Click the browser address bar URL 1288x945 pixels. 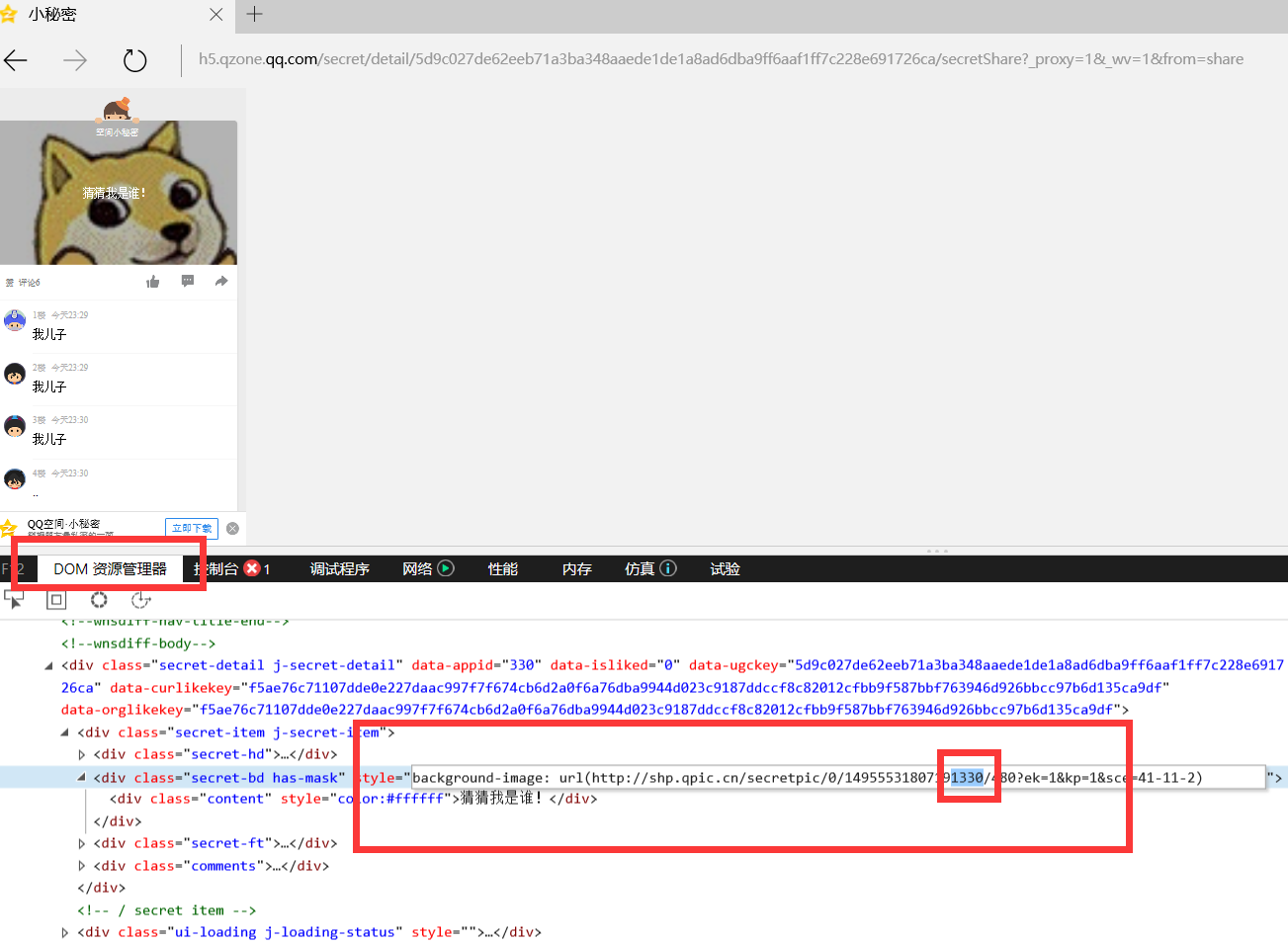720,59
